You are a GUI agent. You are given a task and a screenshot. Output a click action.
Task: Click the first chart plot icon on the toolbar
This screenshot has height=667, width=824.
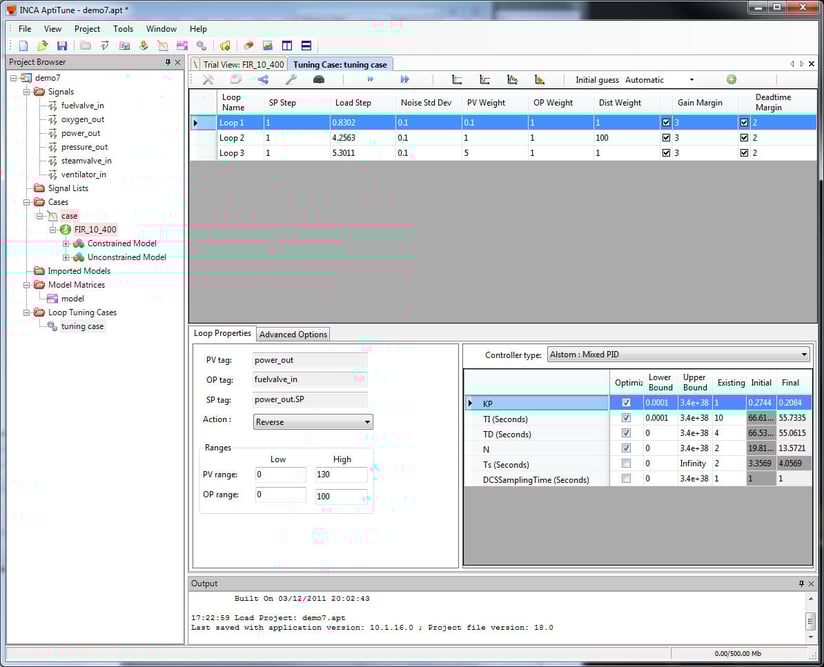click(x=456, y=78)
